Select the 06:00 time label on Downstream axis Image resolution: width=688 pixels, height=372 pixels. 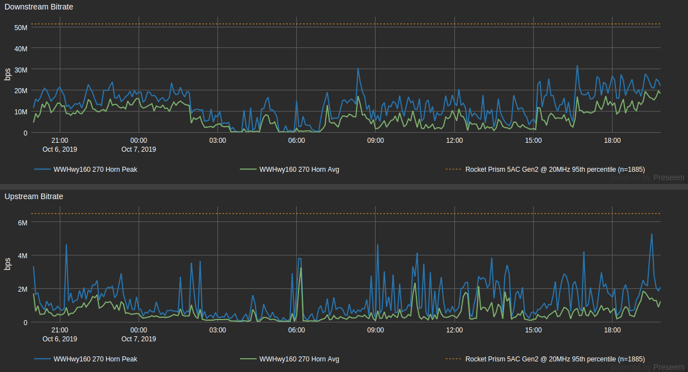click(x=297, y=140)
